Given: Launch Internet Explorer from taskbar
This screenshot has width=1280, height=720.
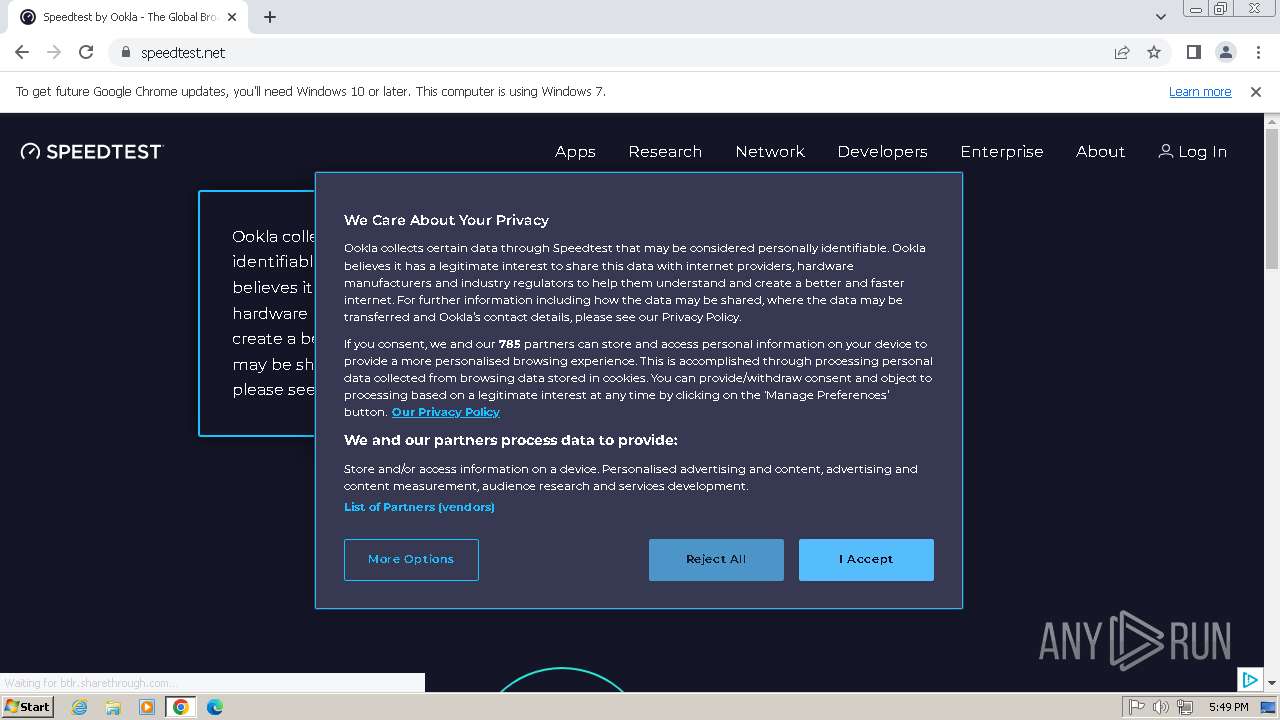Looking at the screenshot, I should click(x=80, y=707).
